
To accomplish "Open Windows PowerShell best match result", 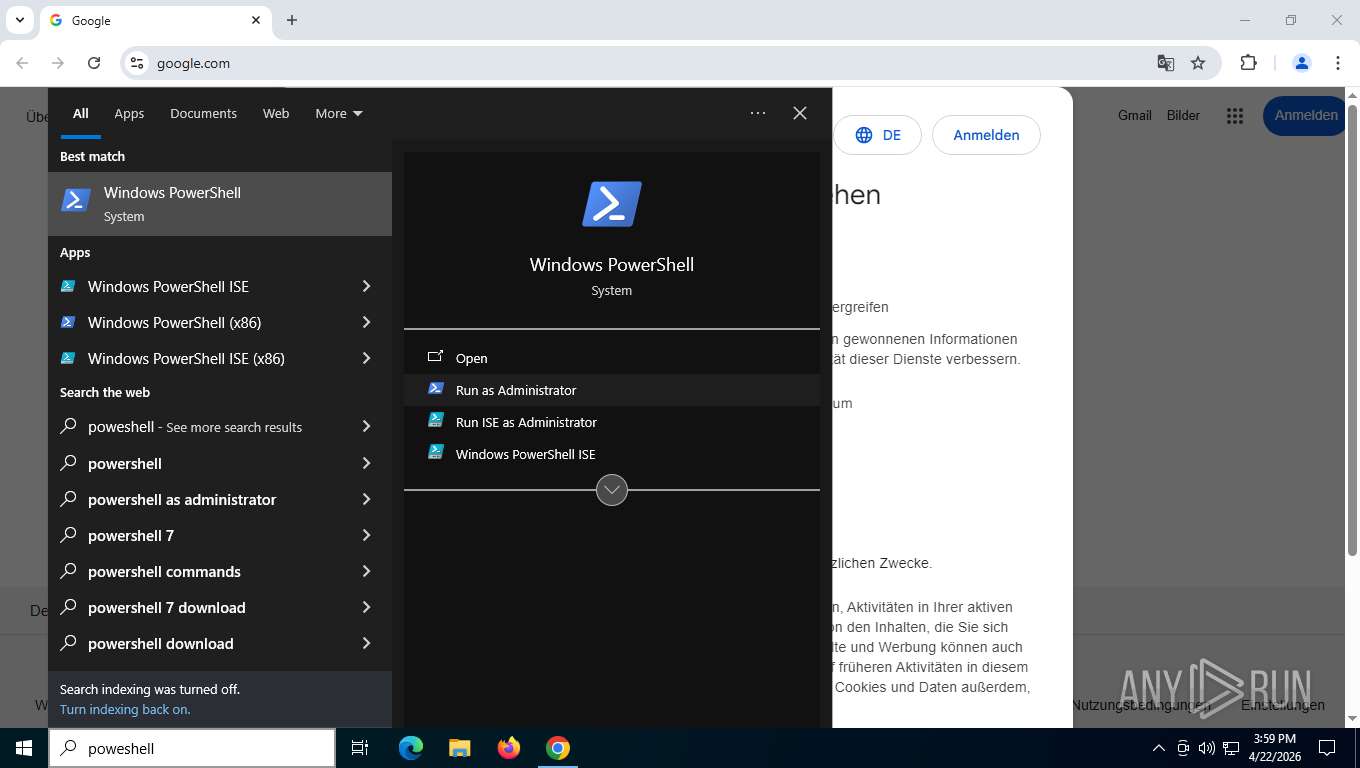I will (220, 204).
